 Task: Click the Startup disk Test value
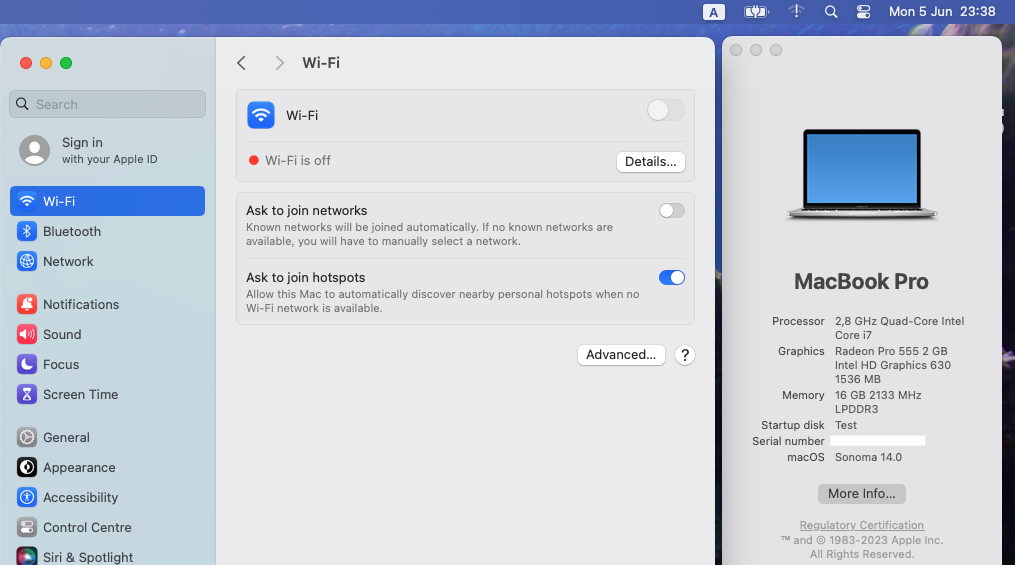[845, 425]
